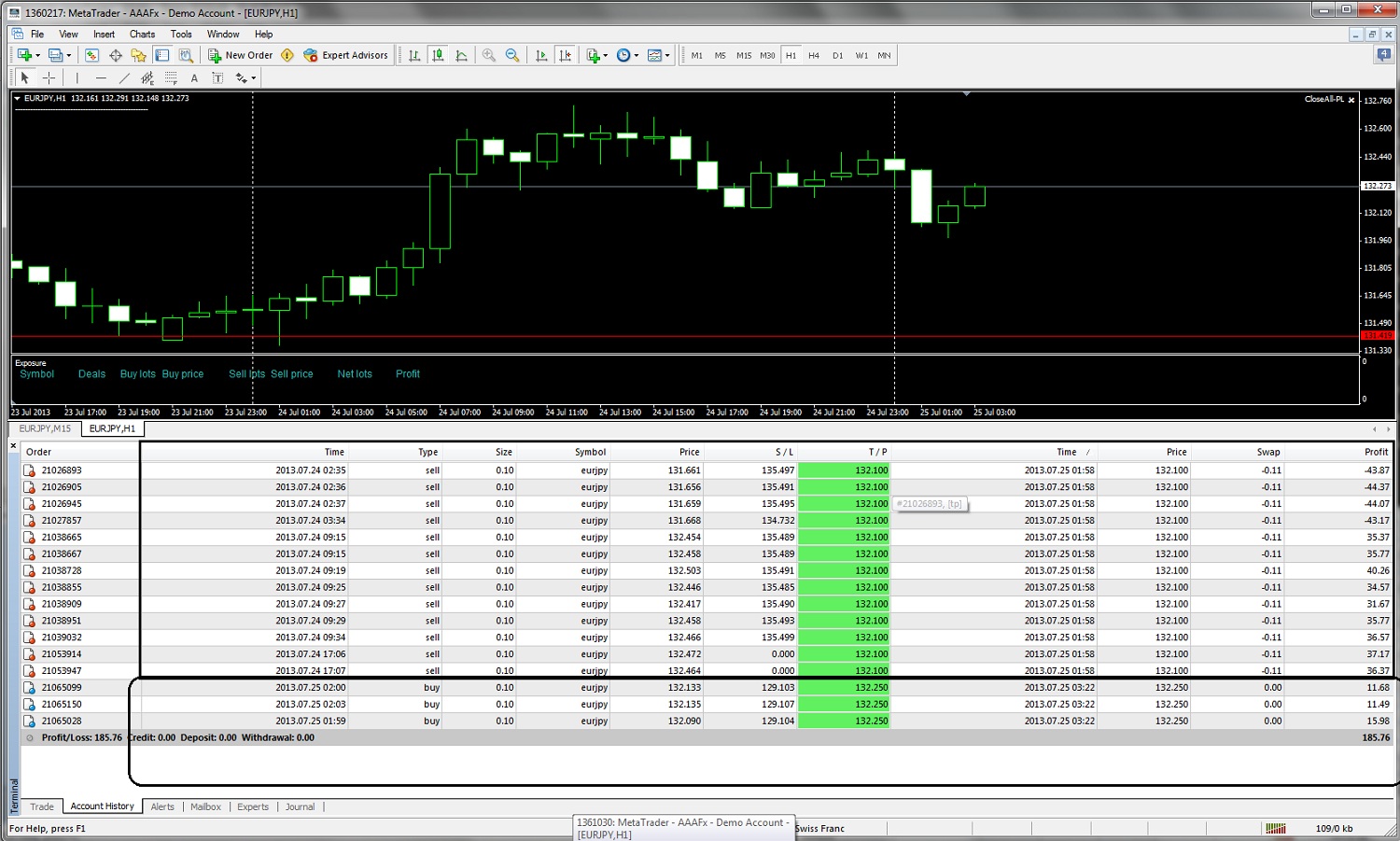Open the File menu
The width and height of the screenshot is (1400, 841).
[x=37, y=34]
